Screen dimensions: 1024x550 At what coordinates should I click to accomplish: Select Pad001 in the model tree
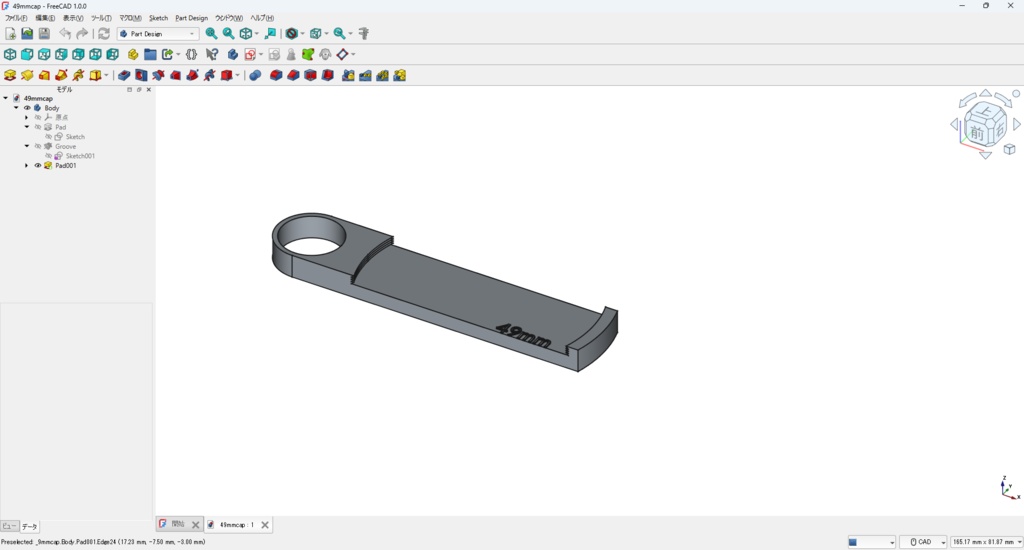[66, 165]
